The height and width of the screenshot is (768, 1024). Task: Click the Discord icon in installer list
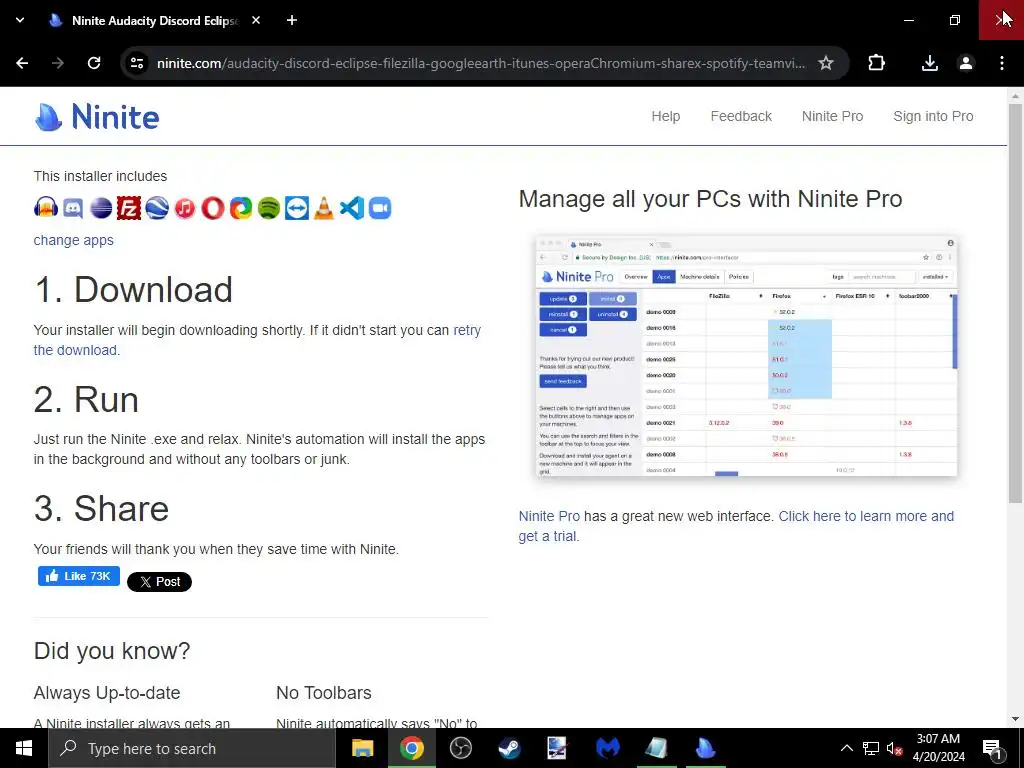click(x=73, y=208)
